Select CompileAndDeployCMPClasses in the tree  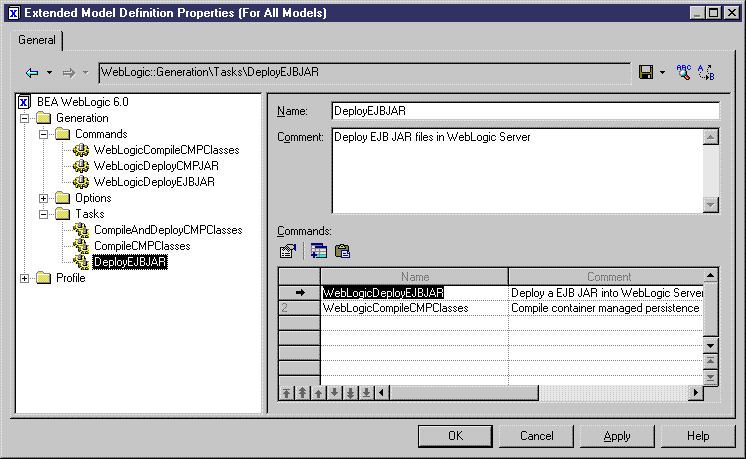click(168, 230)
